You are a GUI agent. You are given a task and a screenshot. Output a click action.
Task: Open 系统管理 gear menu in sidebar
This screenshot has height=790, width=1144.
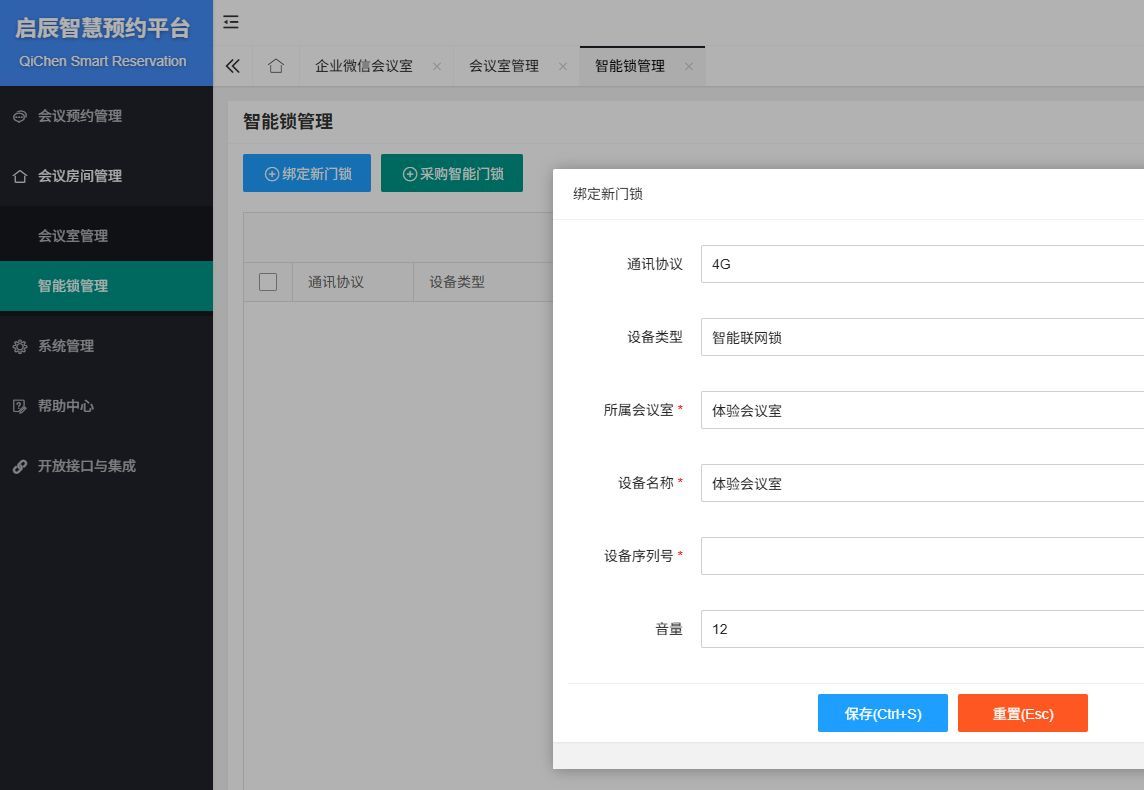(x=66, y=346)
